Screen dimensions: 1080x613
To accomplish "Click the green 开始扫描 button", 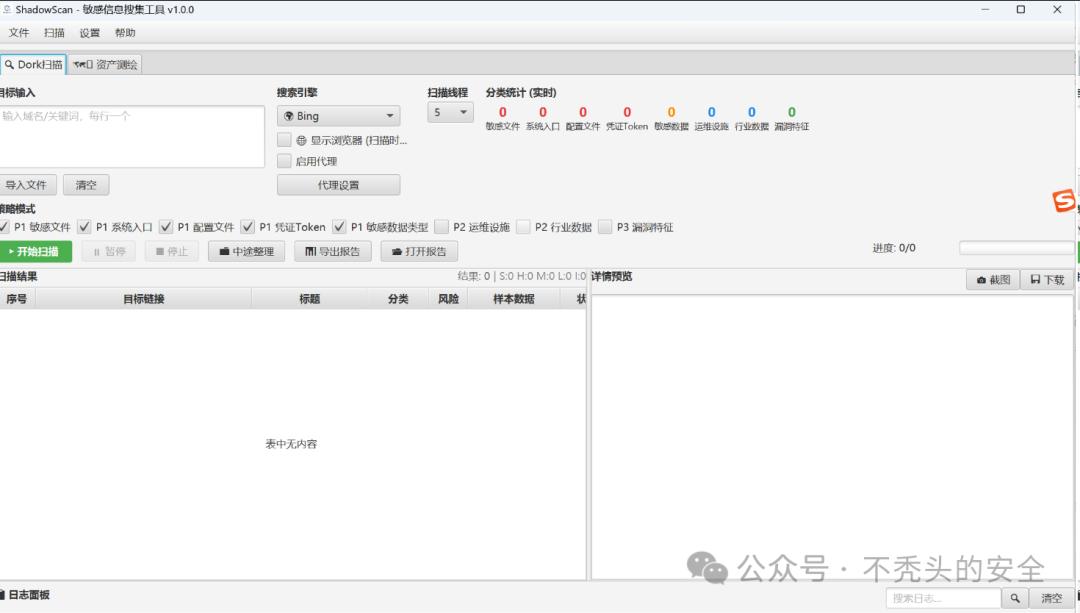I will pos(36,251).
